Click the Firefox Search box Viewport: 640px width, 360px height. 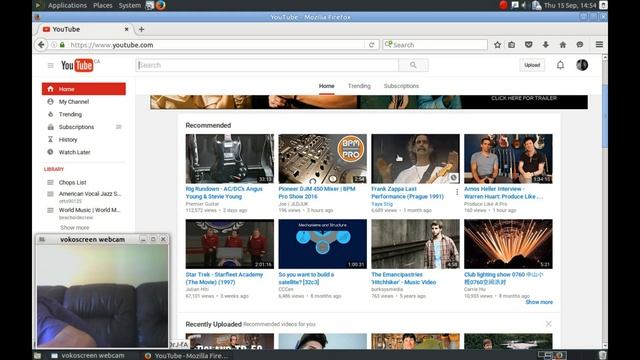(x=435, y=45)
